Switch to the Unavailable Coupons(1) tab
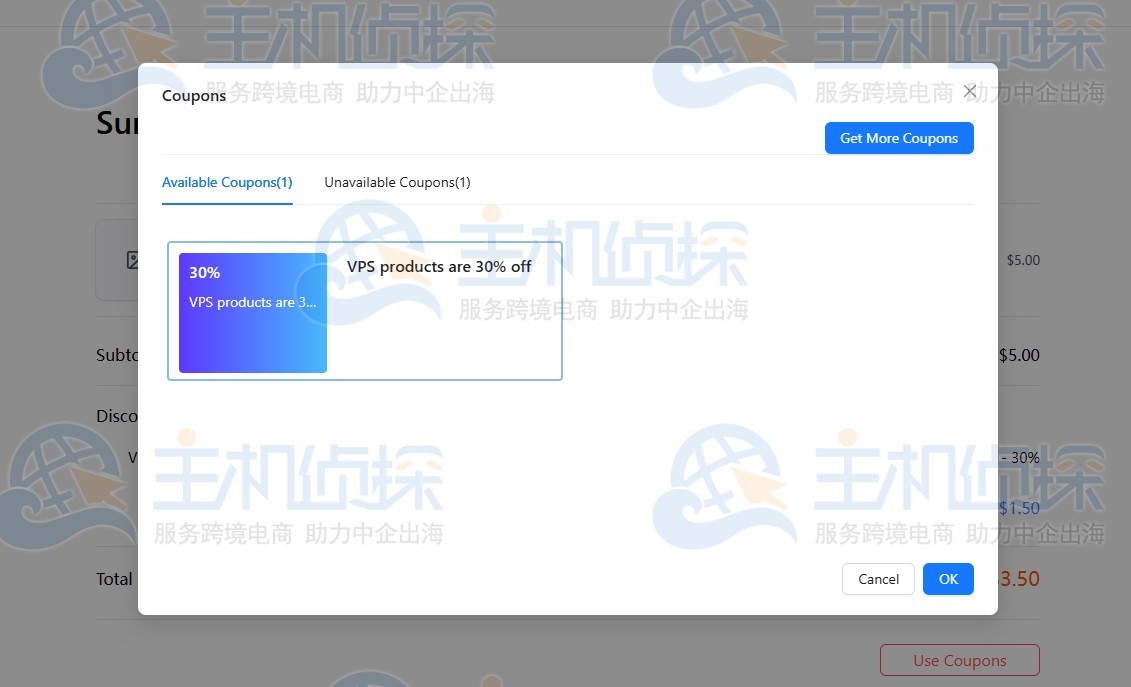Image resolution: width=1131 pixels, height=687 pixels. pyautogui.click(x=397, y=182)
